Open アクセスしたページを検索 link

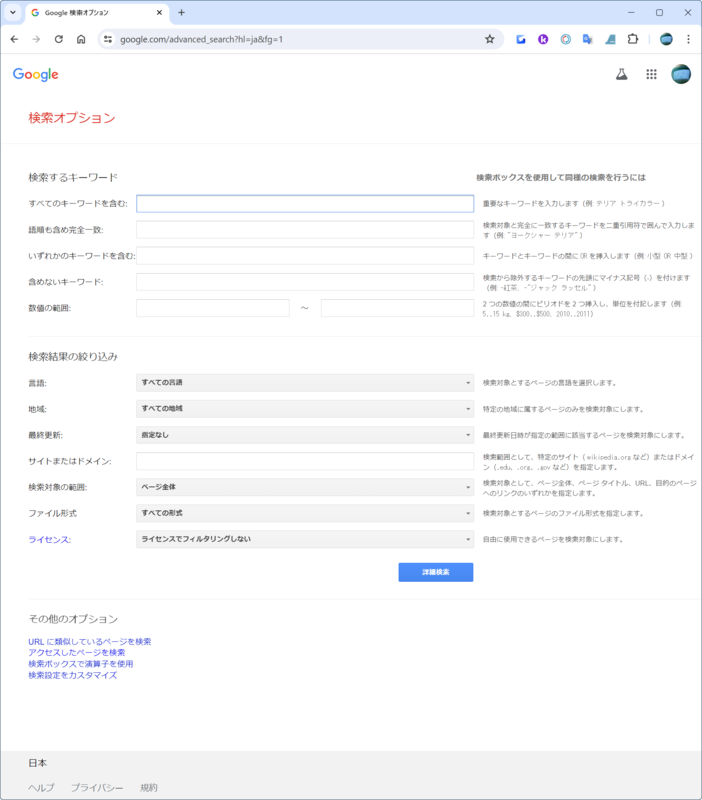coord(77,653)
